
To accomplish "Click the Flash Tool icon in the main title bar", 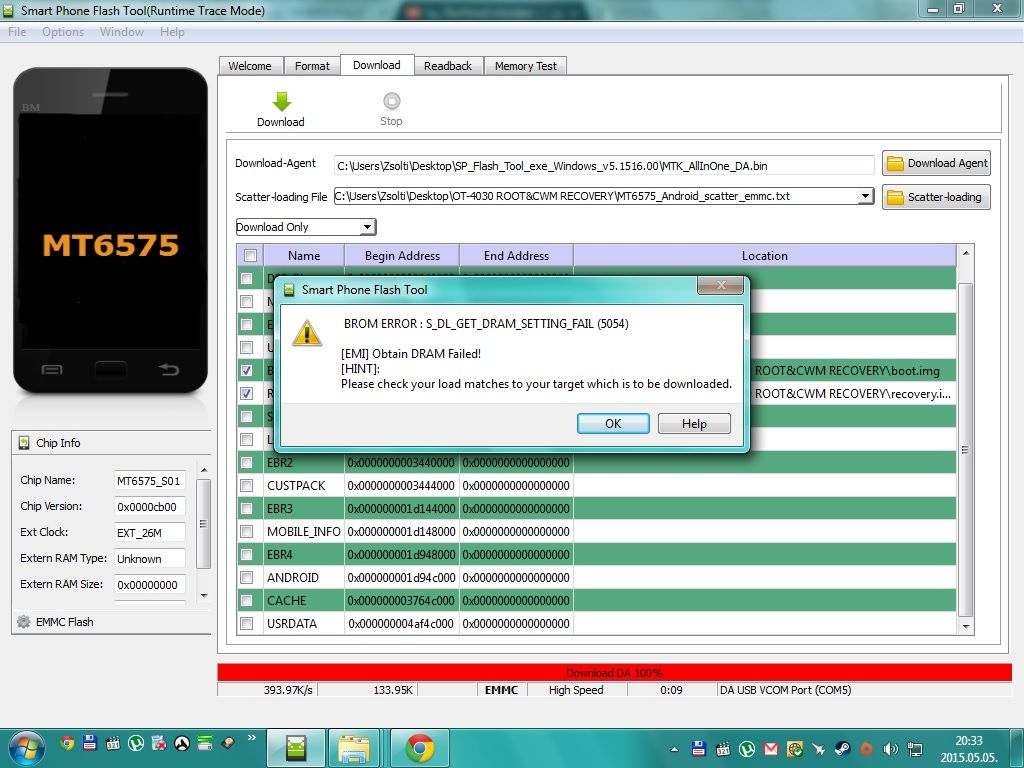I will [8, 10].
